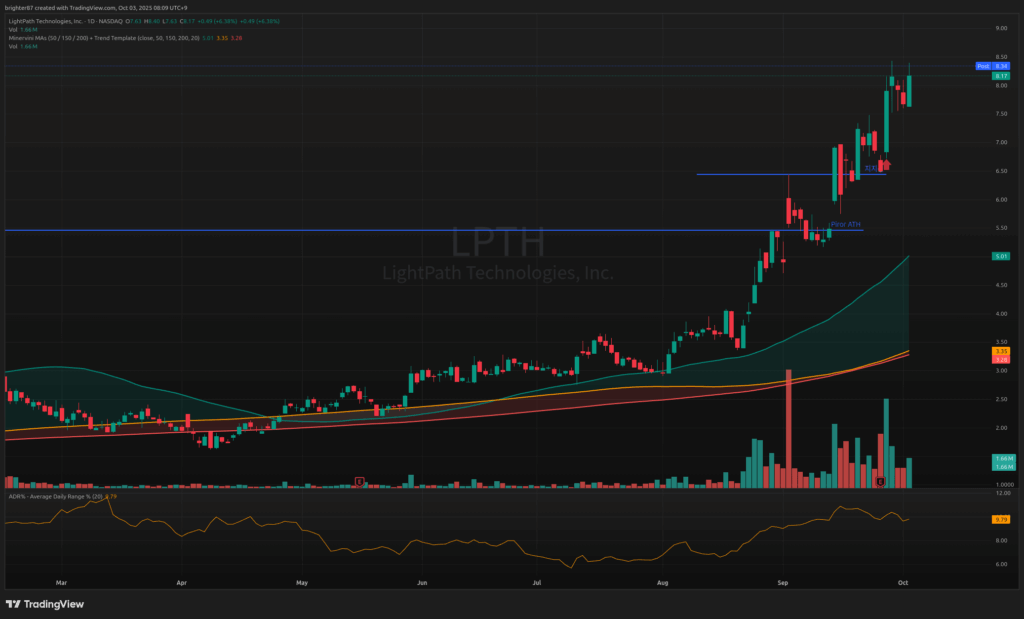Click the earnings E marker near late May
Viewport: 1024px width, 619px height.
coord(359,481)
